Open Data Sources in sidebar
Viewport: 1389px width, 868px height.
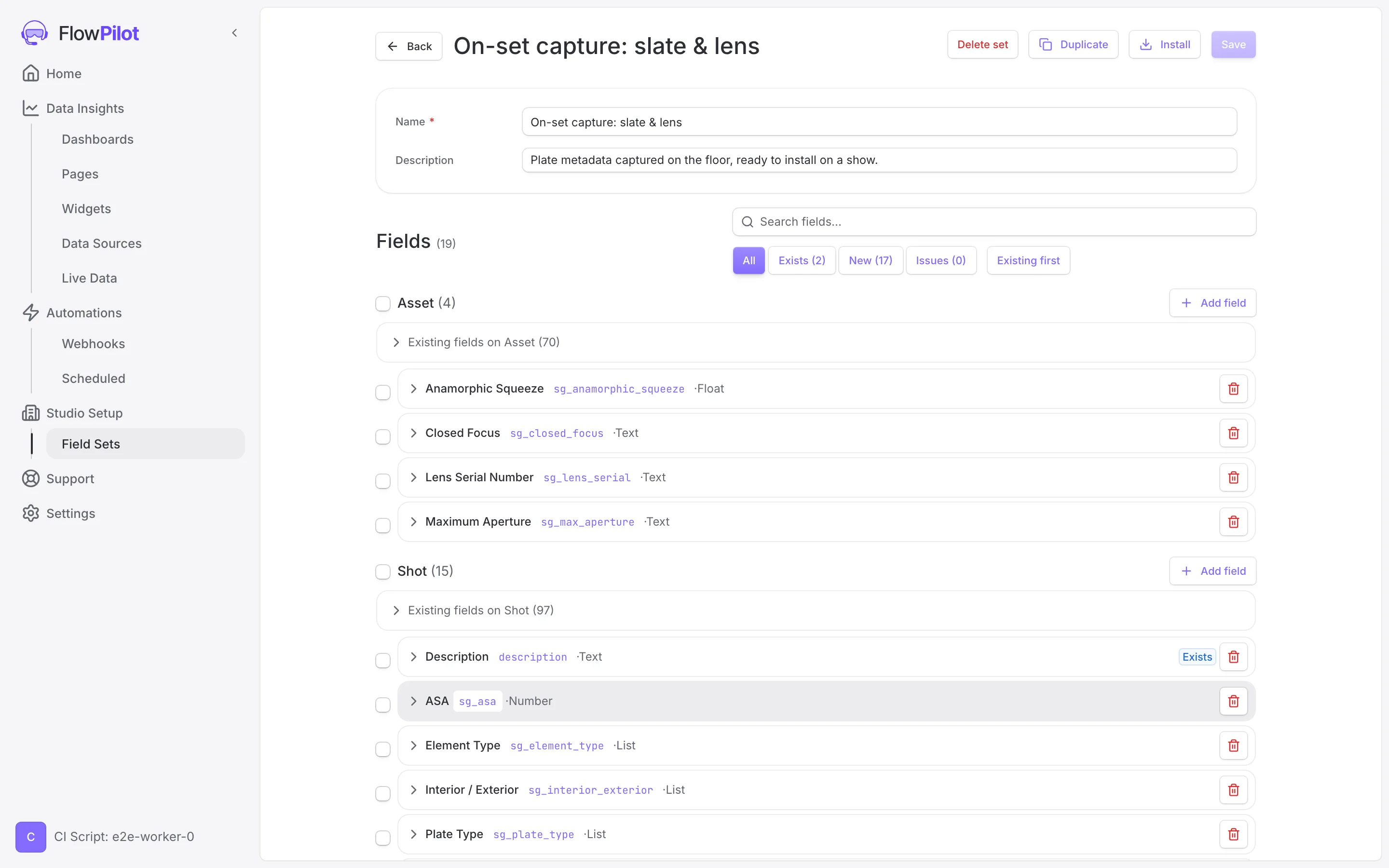(102, 244)
